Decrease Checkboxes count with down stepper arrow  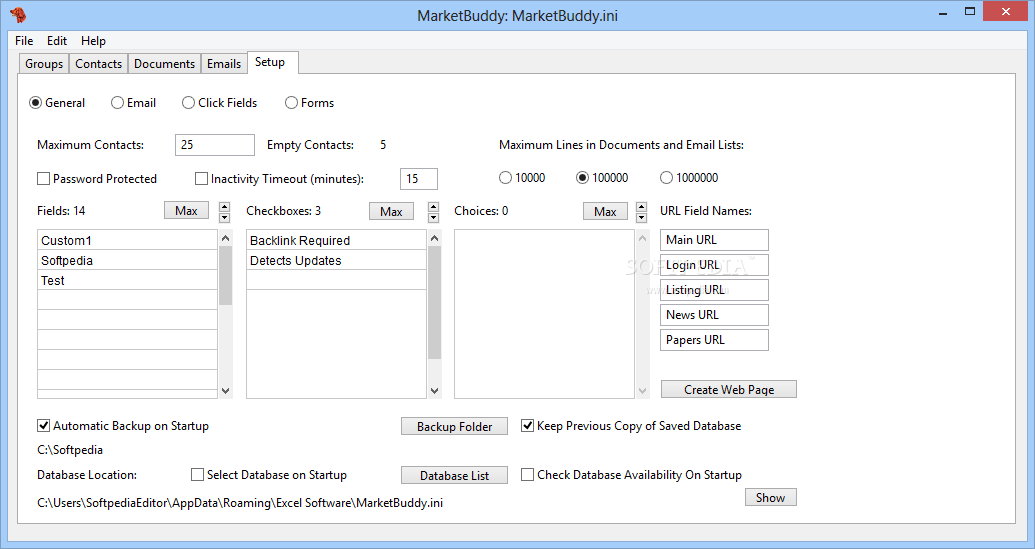pos(434,217)
